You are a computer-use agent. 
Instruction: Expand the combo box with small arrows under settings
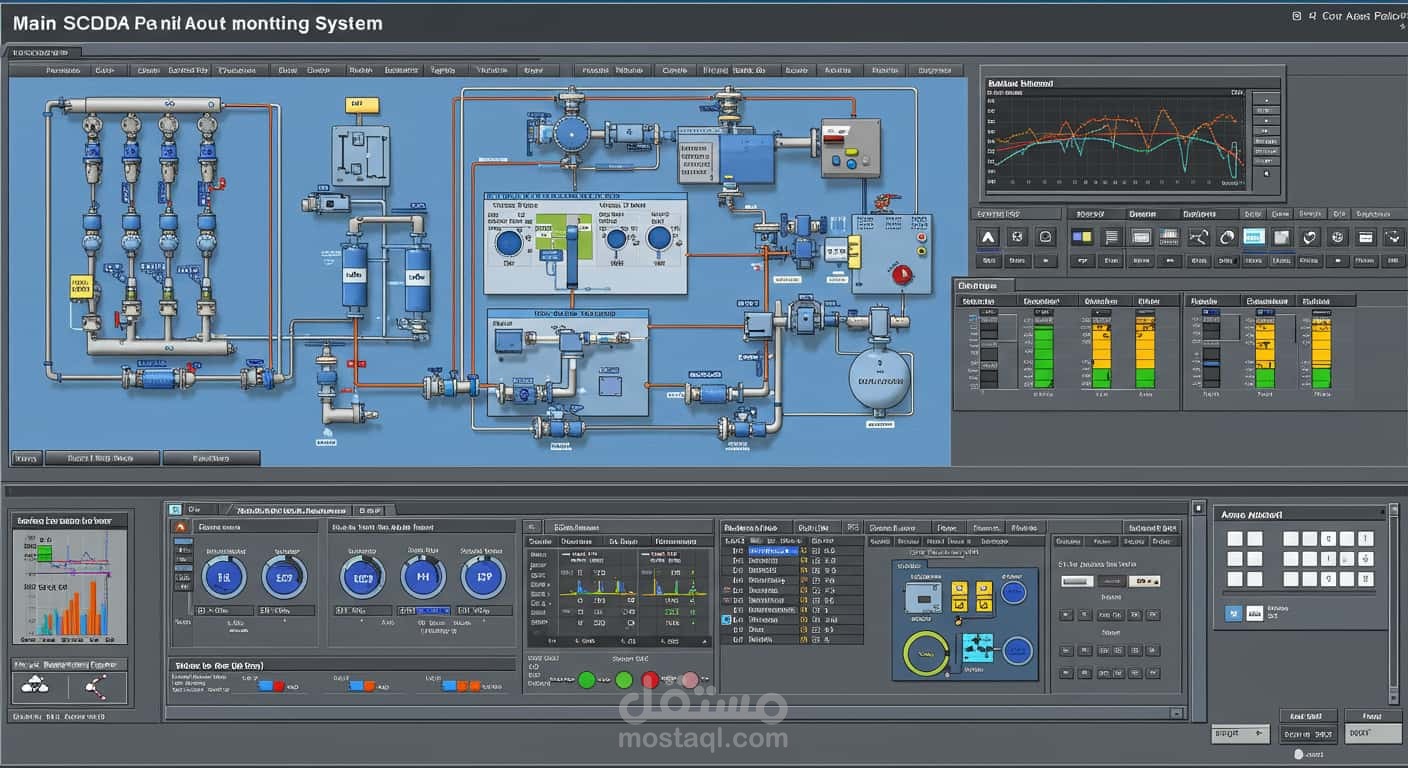point(1143,581)
